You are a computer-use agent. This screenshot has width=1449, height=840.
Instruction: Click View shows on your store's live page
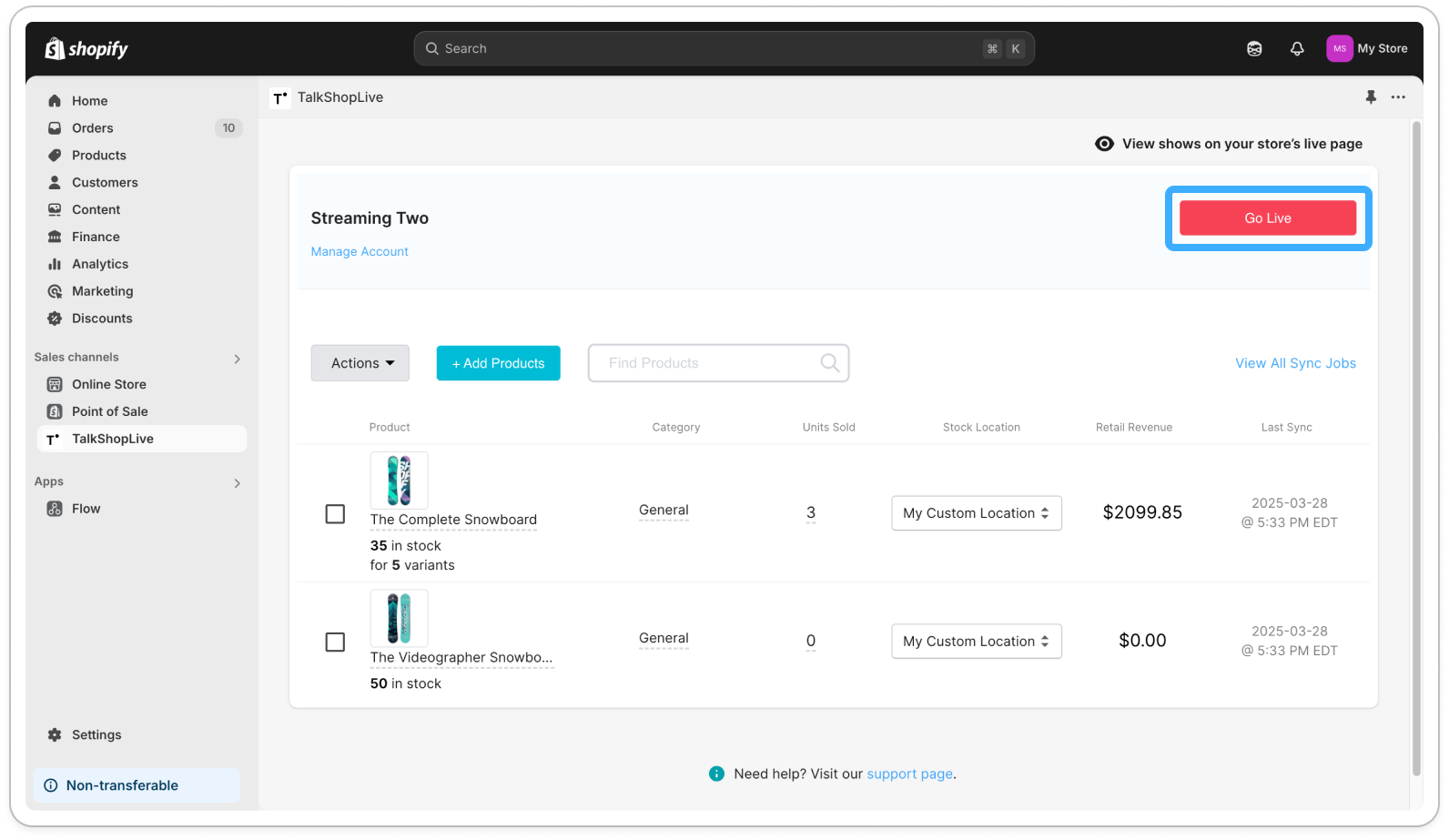click(1229, 144)
